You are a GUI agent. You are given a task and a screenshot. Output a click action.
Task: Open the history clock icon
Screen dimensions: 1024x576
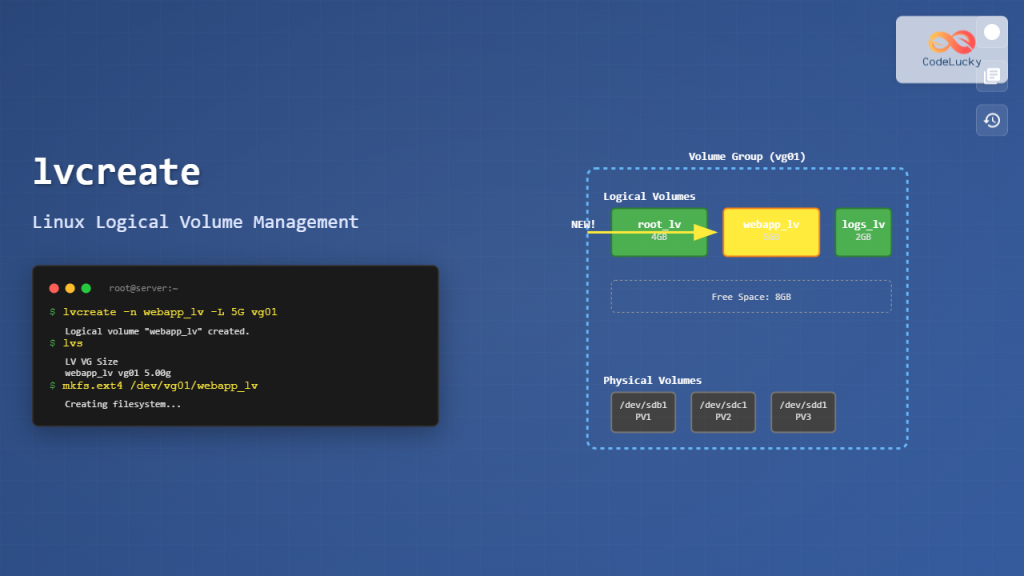click(x=991, y=120)
